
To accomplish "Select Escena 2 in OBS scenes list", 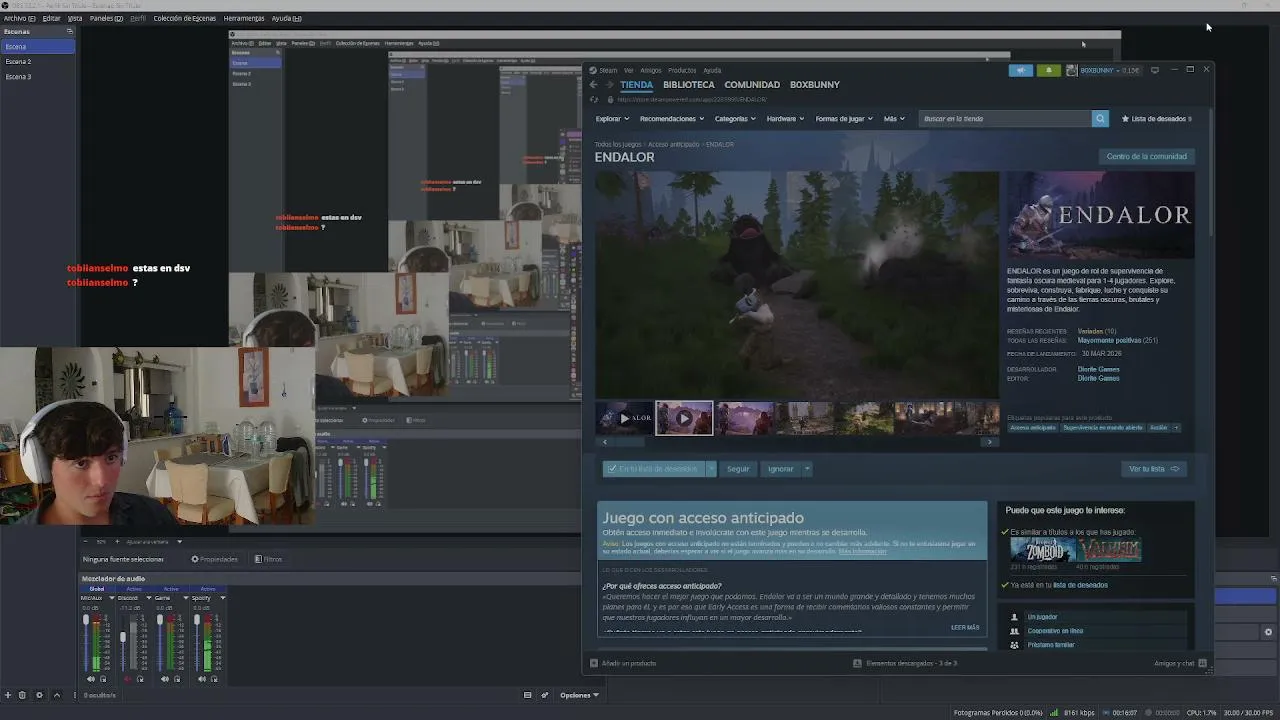I will point(38,62).
